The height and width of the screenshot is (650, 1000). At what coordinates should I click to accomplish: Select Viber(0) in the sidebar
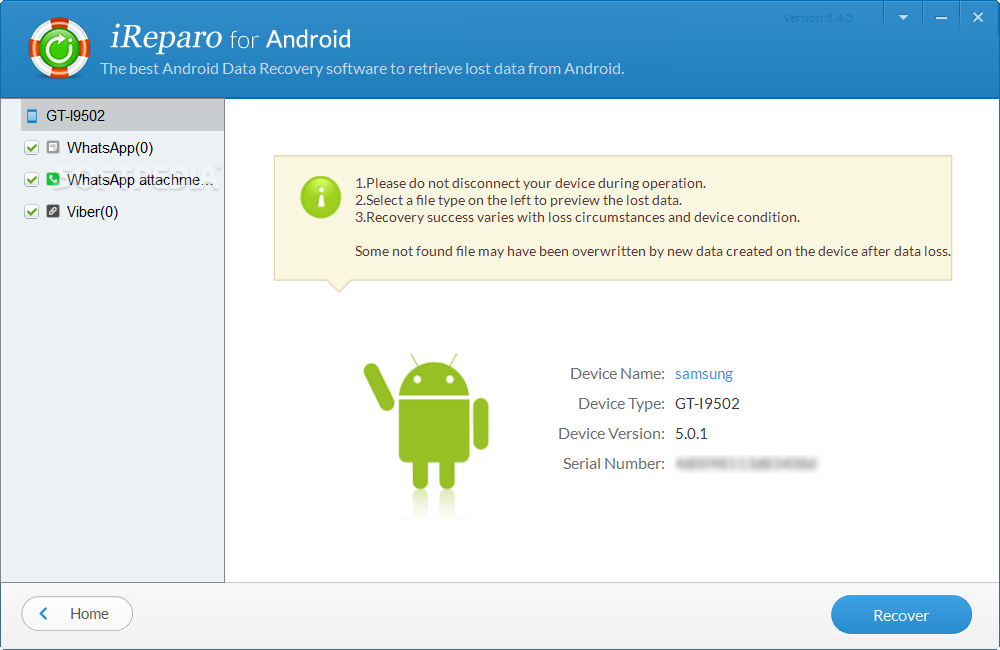click(92, 212)
